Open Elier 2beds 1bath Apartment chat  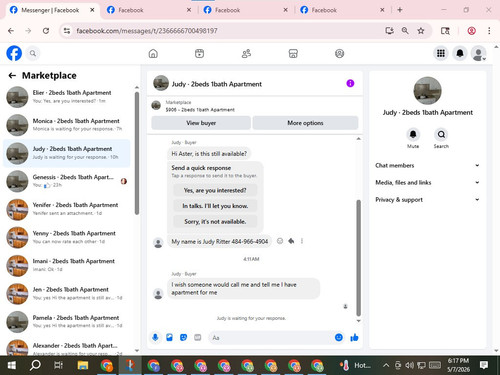pyautogui.click(x=67, y=97)
